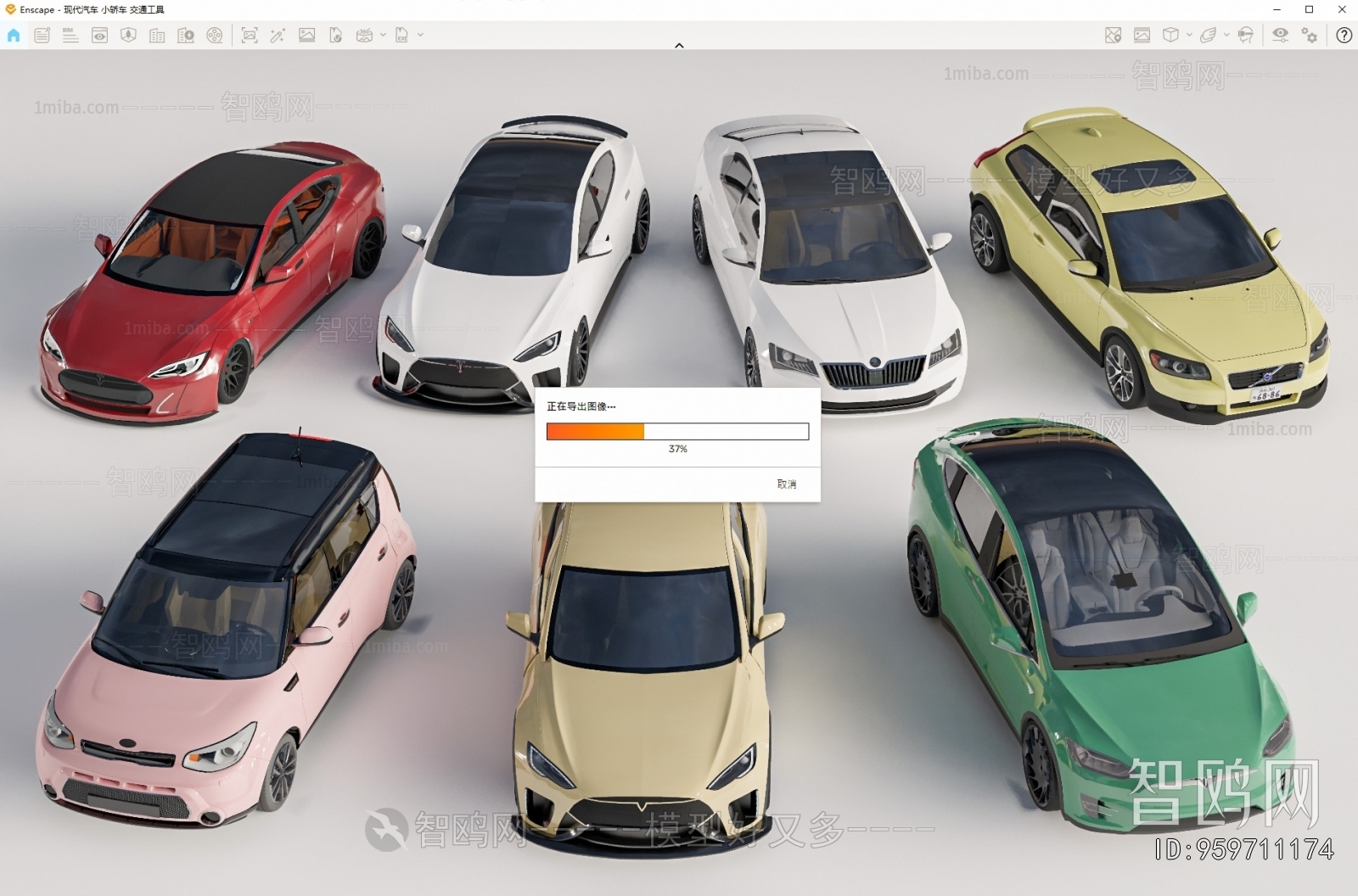Click the Screenshot capture icon
Screen dimensions: 1358x896
[249, 35]
